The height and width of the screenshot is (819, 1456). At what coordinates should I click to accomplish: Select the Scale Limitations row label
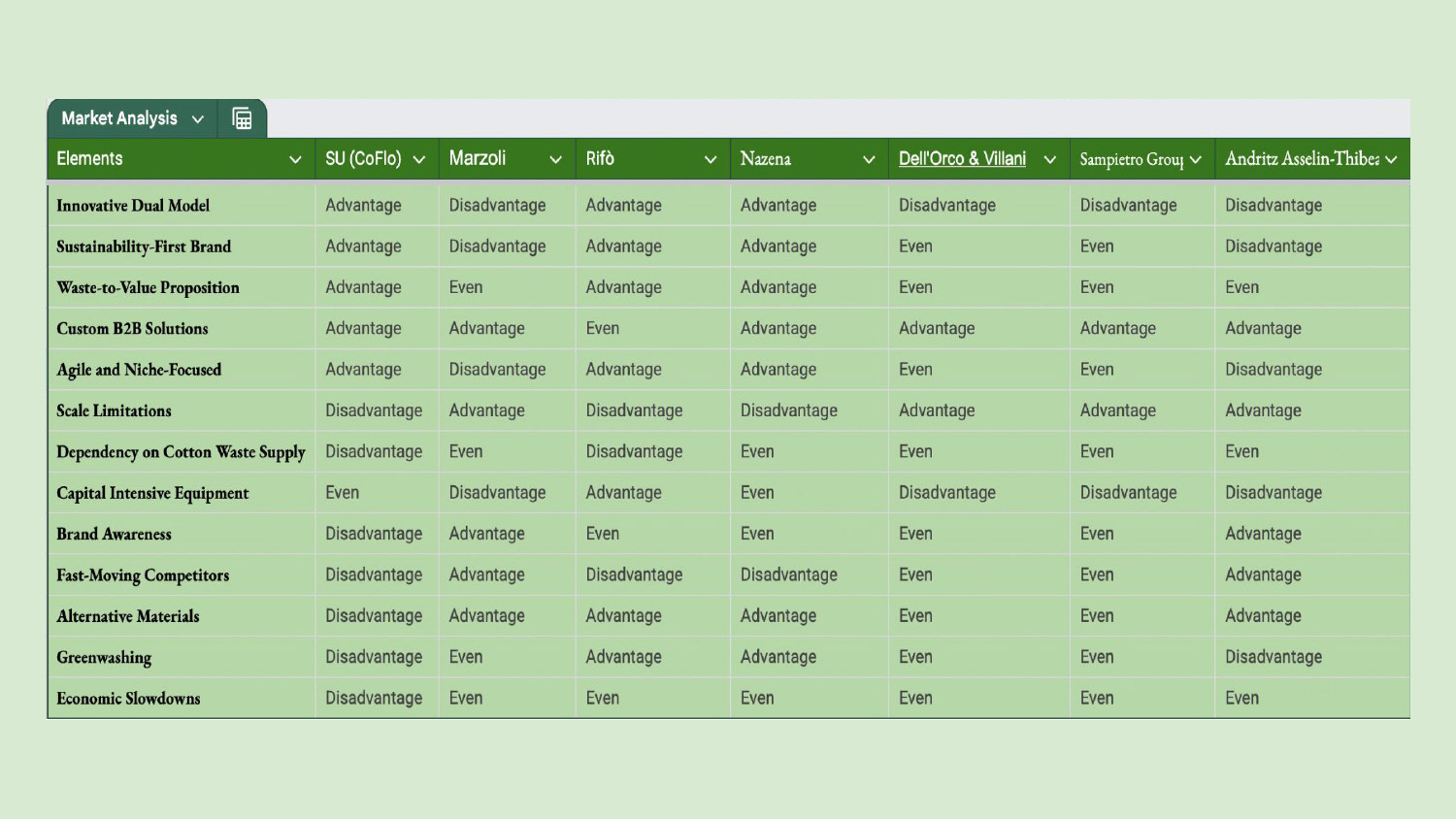[114, 410]
